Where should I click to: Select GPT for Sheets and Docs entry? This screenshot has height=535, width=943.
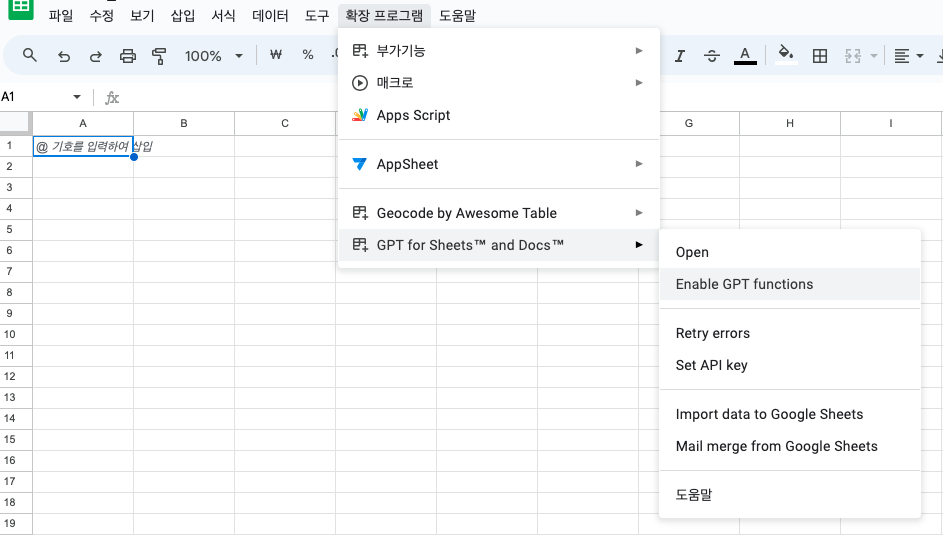[499, 245]
